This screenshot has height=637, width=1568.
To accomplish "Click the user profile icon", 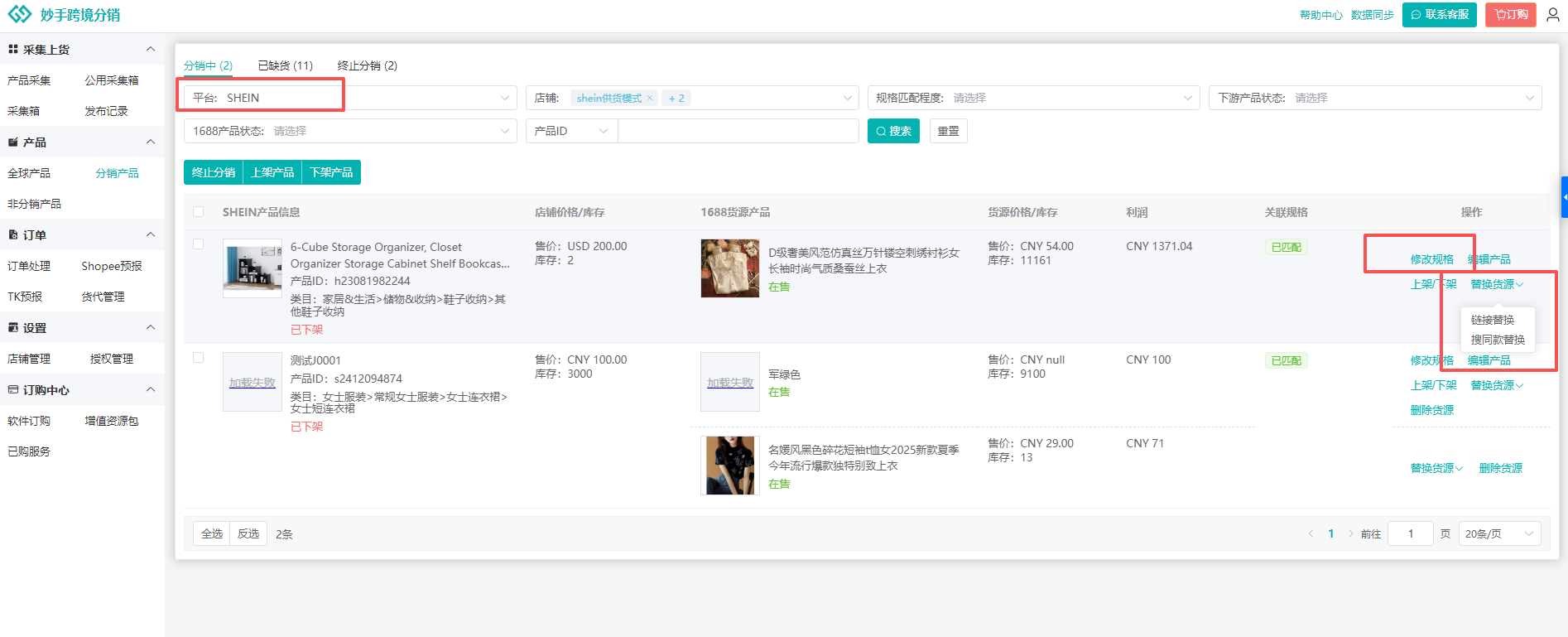I will click(1552, 15).
